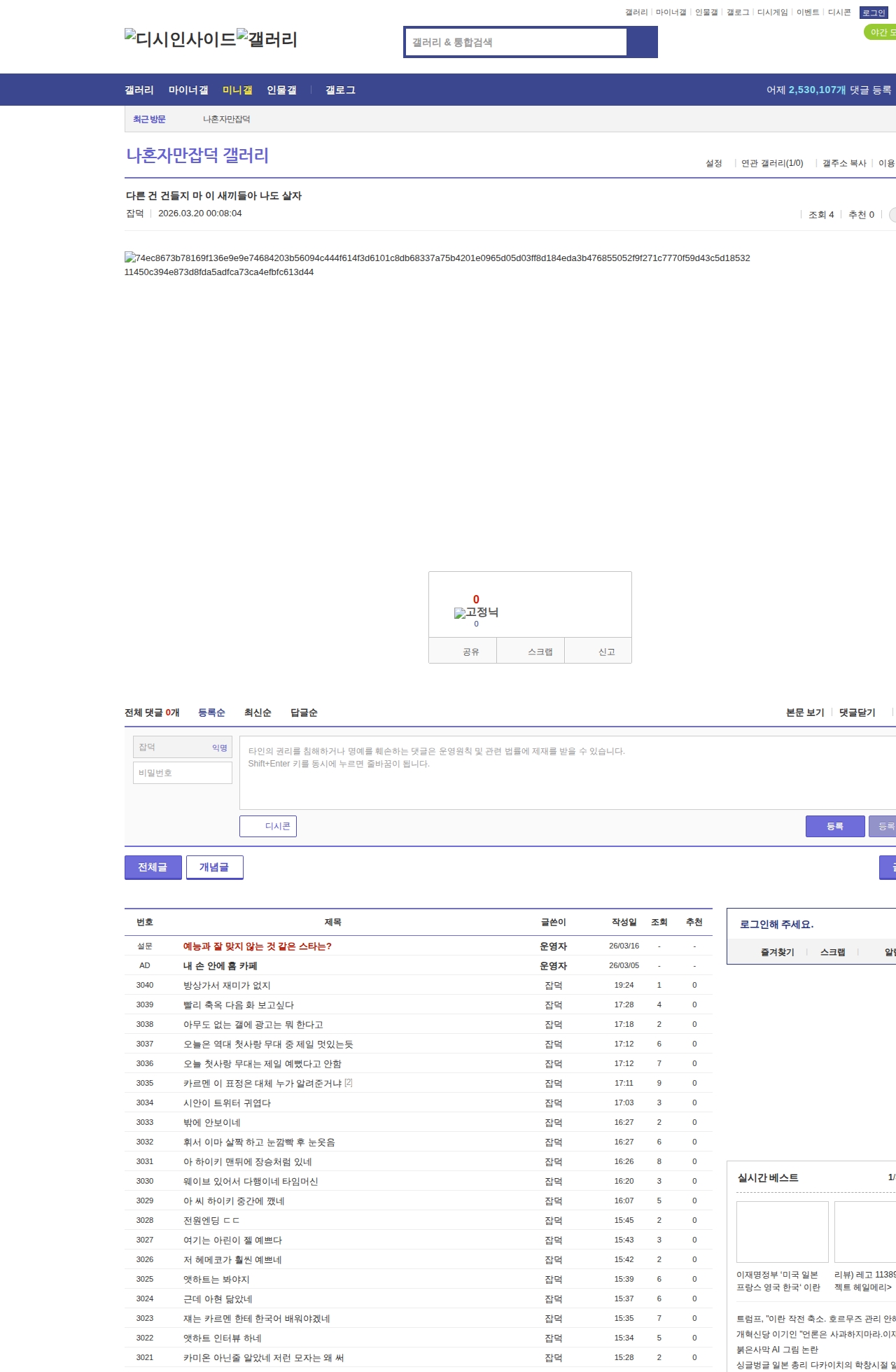Focus the 갤러리 & 통합검색 search field

[x=516, y=42]
